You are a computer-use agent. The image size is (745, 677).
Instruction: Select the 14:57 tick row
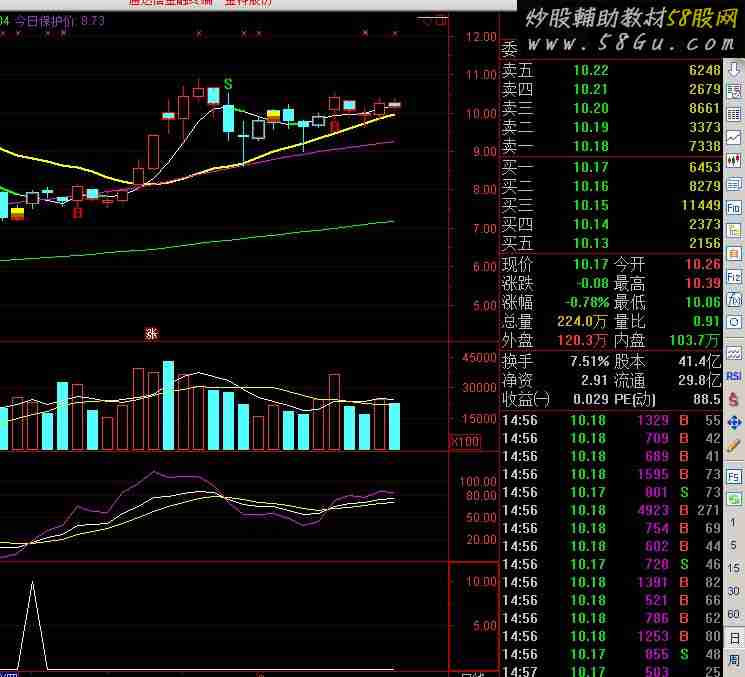point(611,671)
